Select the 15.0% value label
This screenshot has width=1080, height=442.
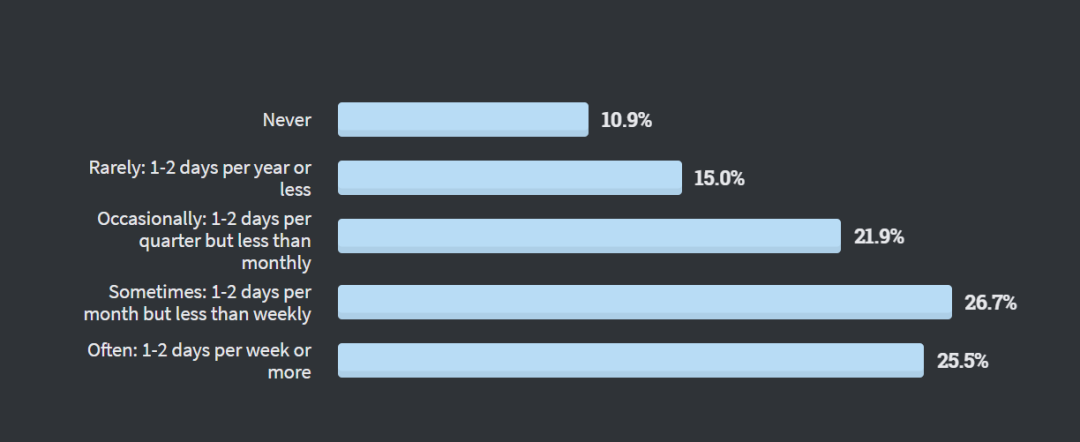pos(719,179)
